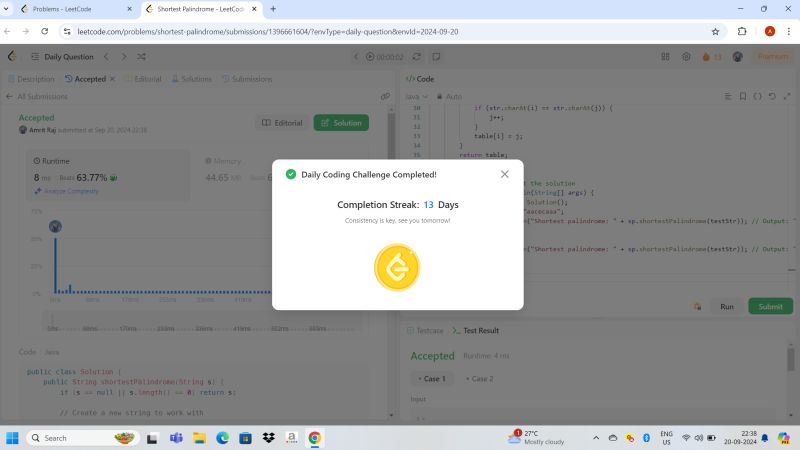Viewport: 800px width, 450px height.
Task: Pick a random question shuffle icon
Action: [x=141, y=57]
